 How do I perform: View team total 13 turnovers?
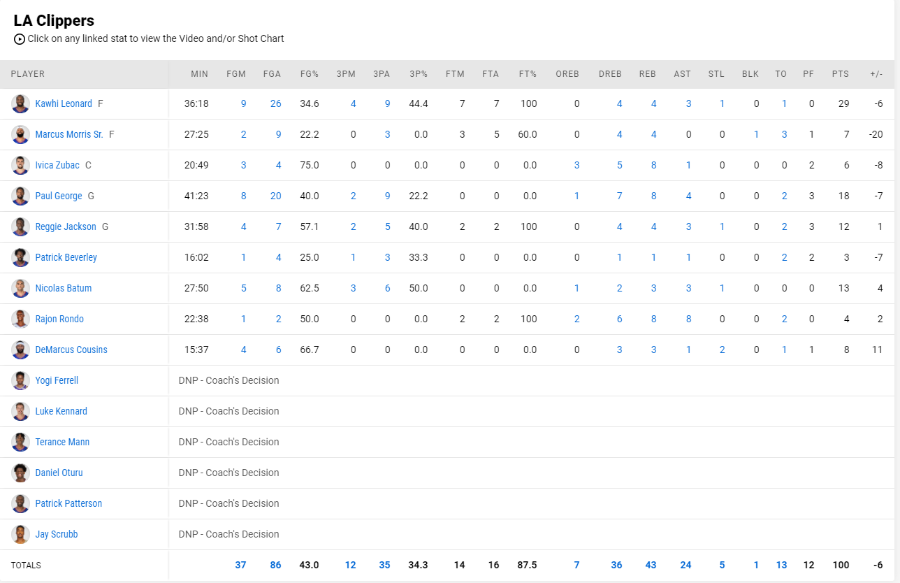(x=781, y=565)
